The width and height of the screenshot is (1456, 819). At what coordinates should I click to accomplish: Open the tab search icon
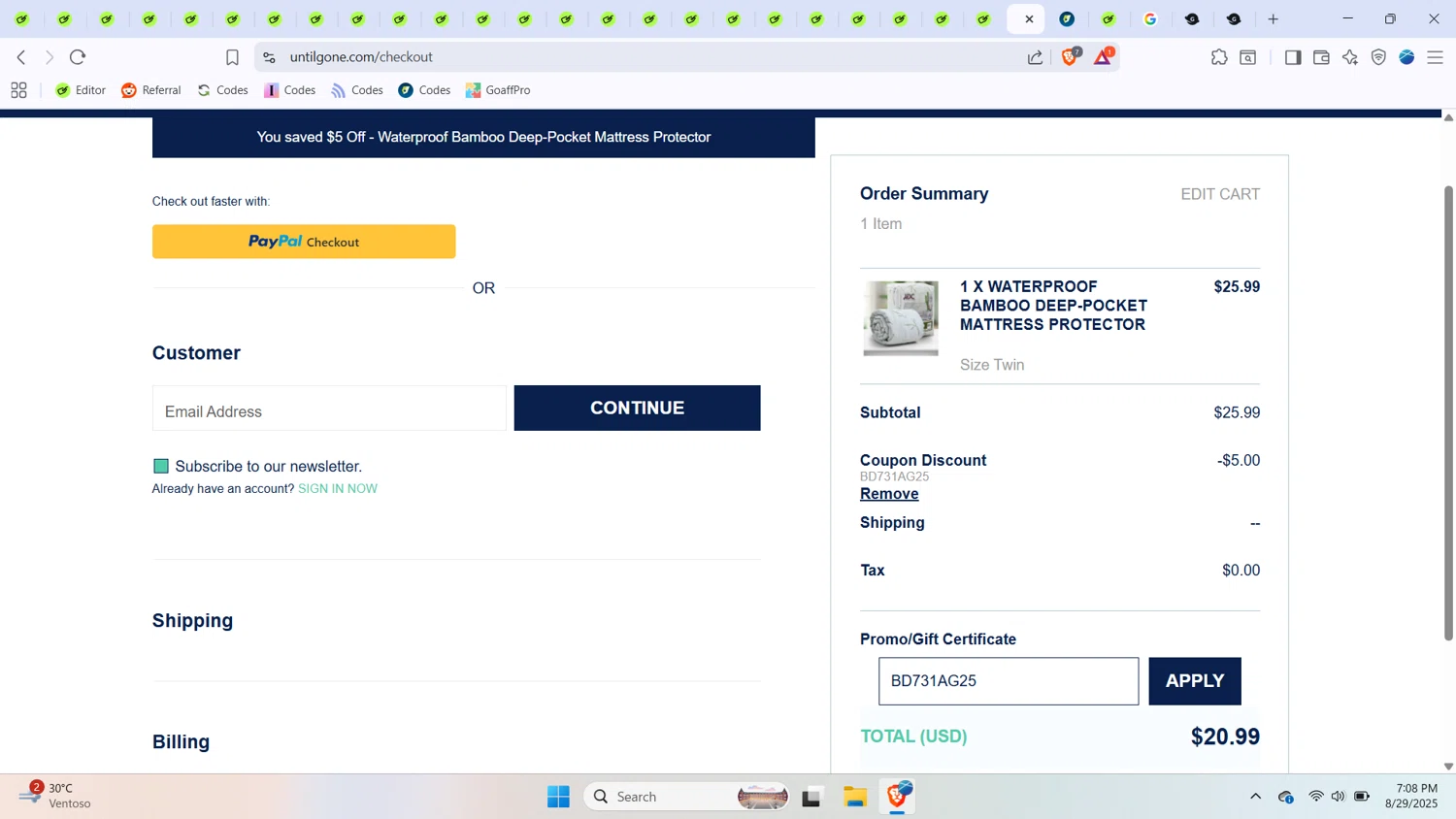[x=1248, y=57]
